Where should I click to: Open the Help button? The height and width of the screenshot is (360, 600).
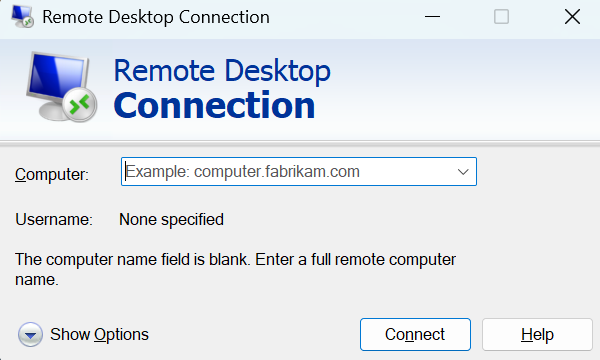(537, 335)
